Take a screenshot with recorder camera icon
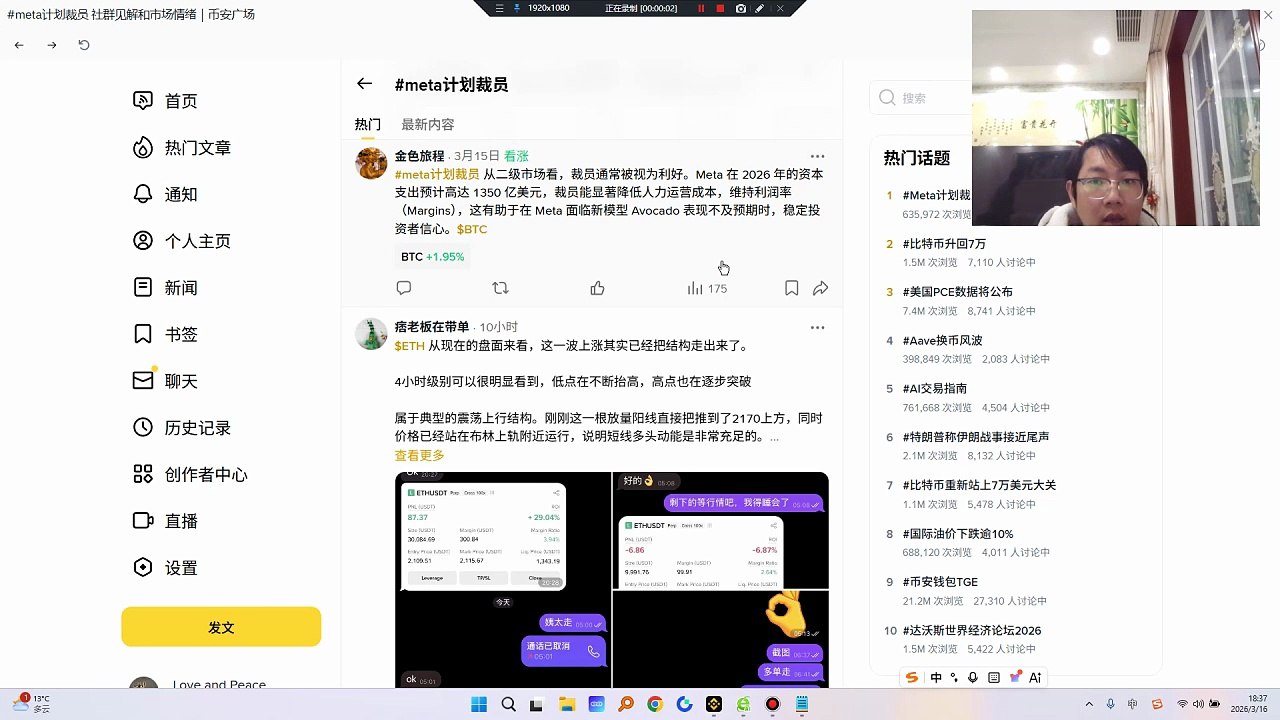The image size is (1280, 720). click(x=740, y=8)
